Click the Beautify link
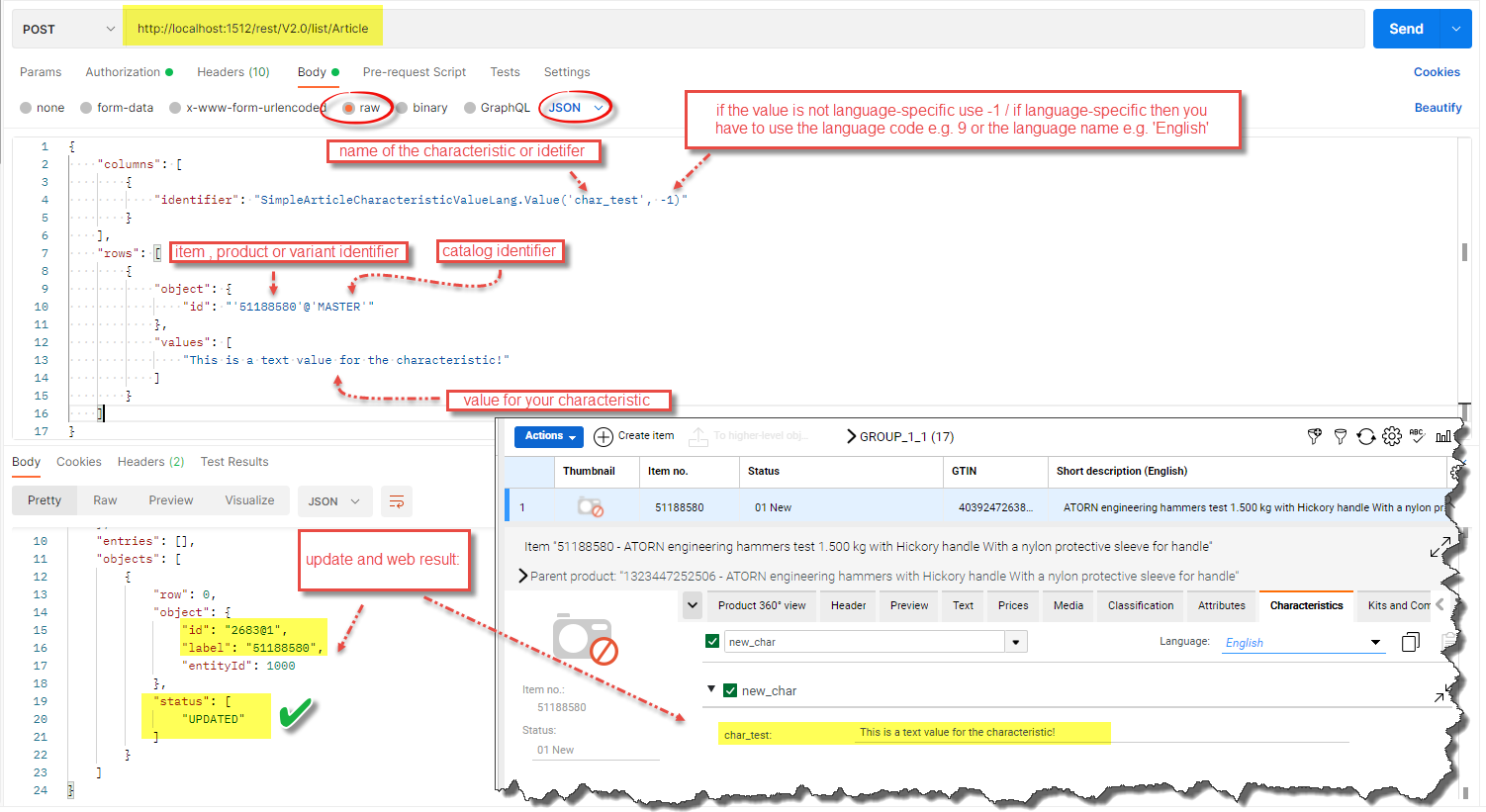The height and width of the screenshot is (812, 1486). coord(1438,108)
